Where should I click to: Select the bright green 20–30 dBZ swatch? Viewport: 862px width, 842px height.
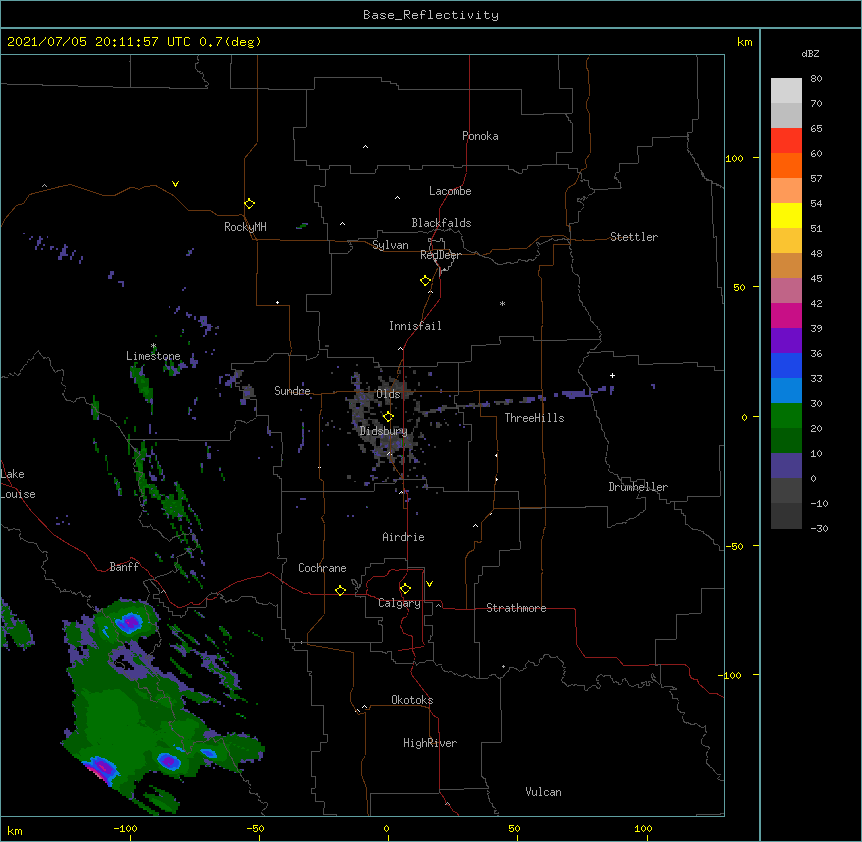point(786,416)
